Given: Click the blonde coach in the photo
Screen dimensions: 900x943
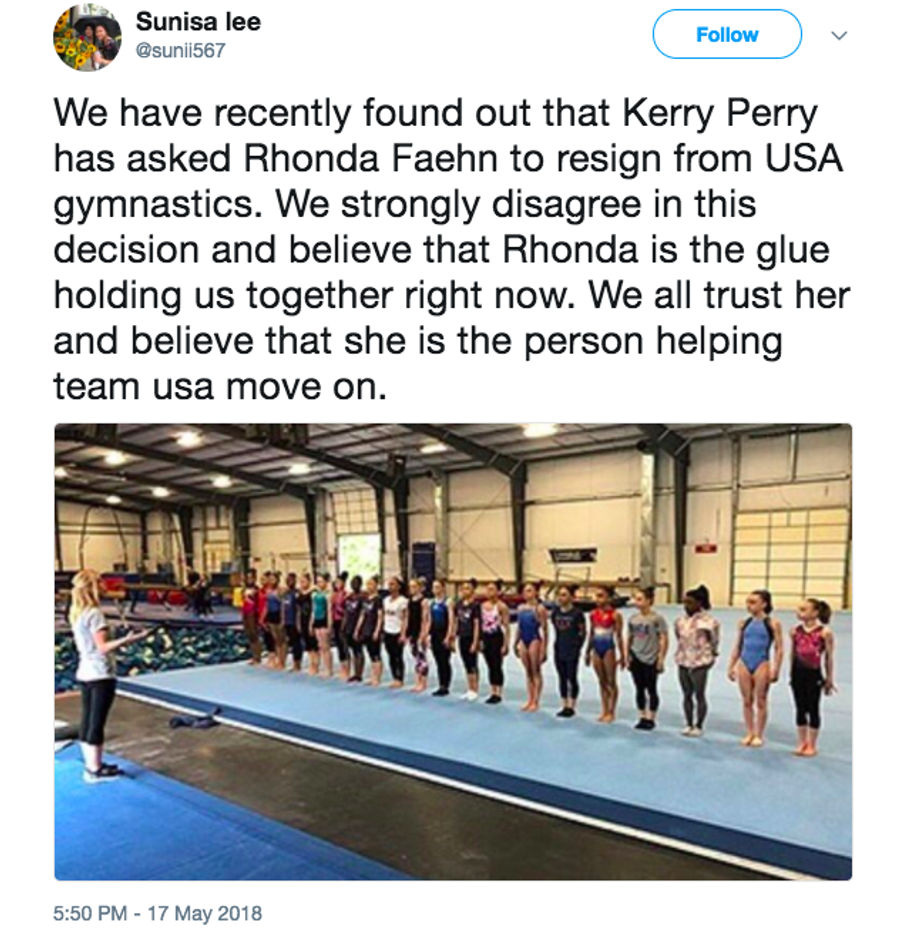Looking at the screenshot, I should click(x=95, y=674).
